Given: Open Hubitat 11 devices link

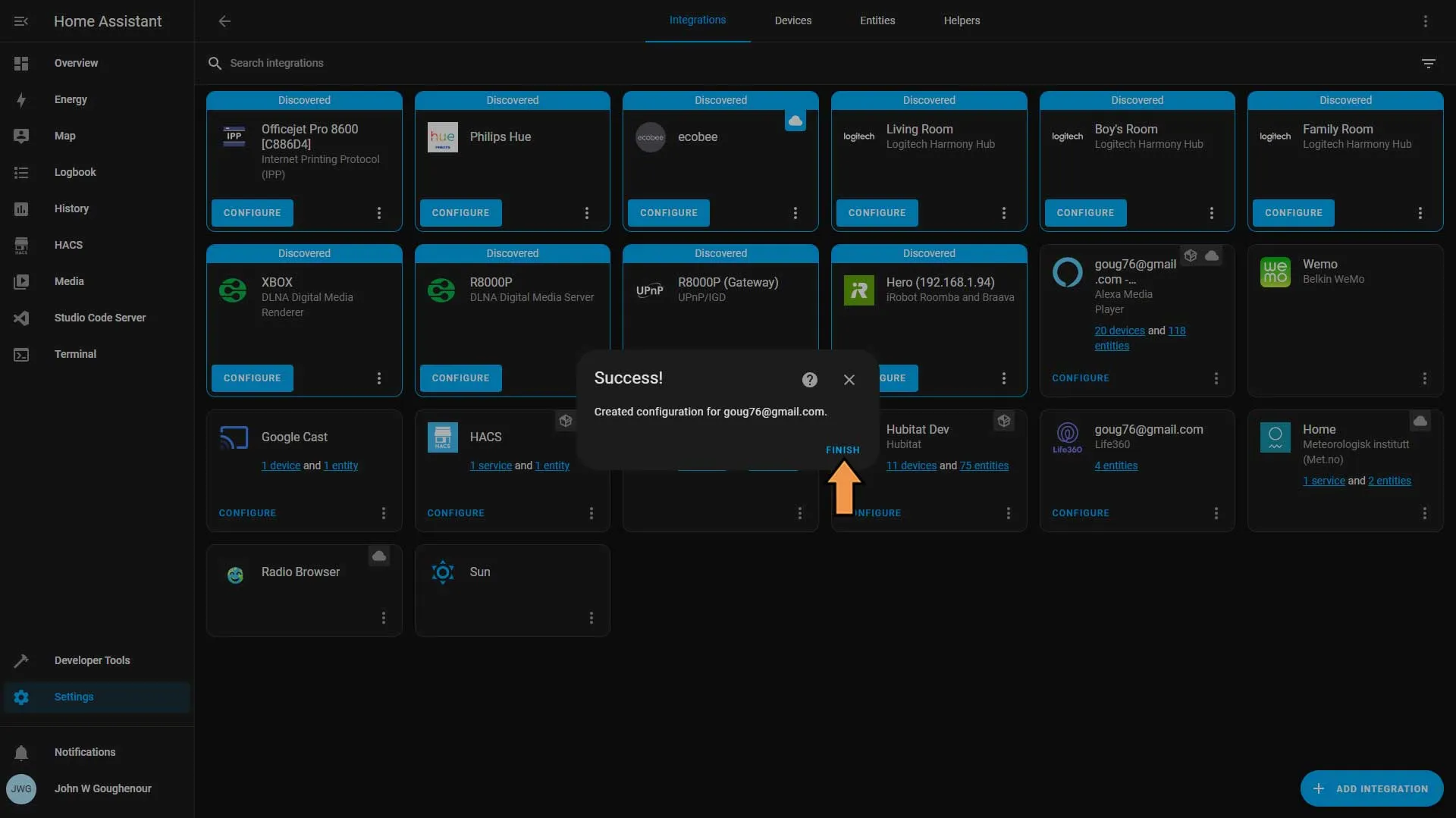Looking at the screenshot, I should [x=912, y=465].
